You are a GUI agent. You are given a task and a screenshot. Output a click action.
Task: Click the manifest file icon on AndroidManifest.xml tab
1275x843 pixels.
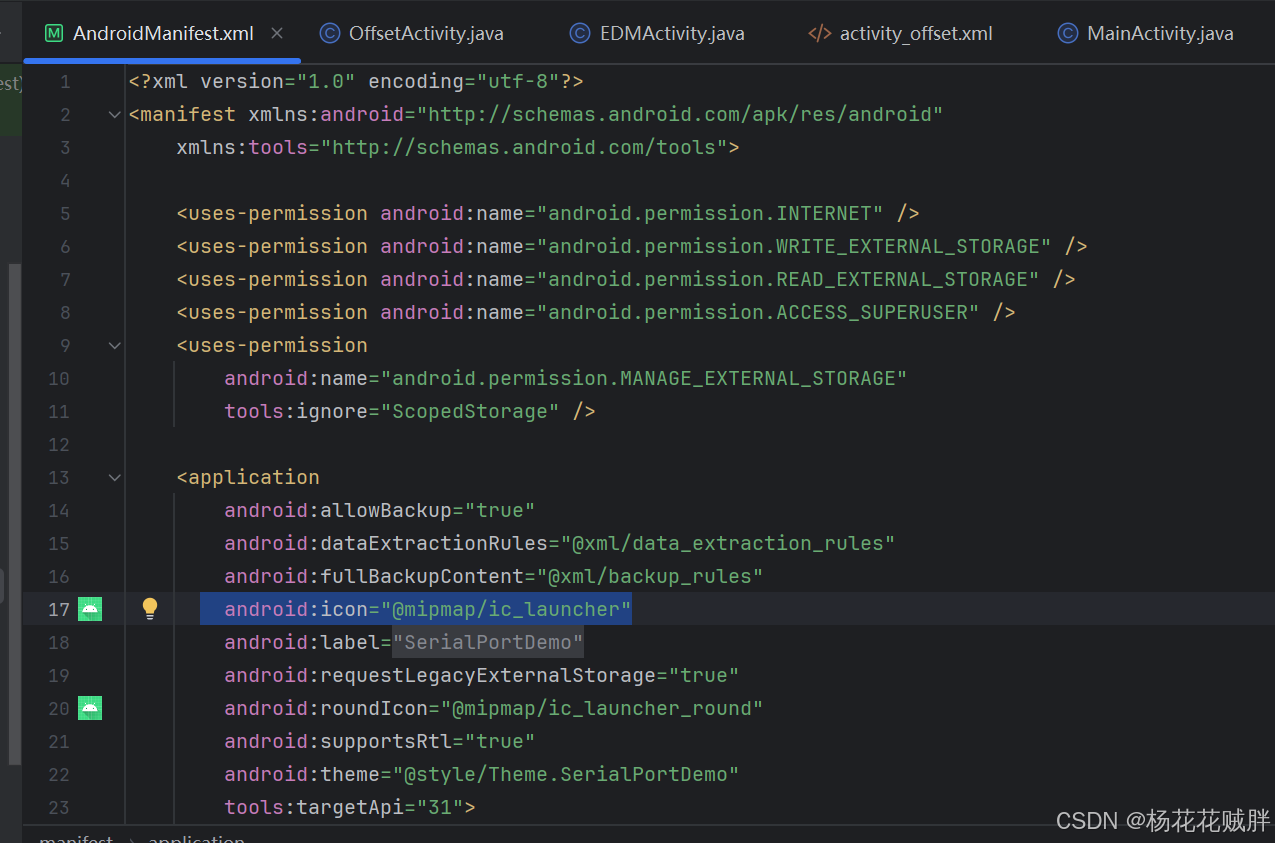click(54, 33)
